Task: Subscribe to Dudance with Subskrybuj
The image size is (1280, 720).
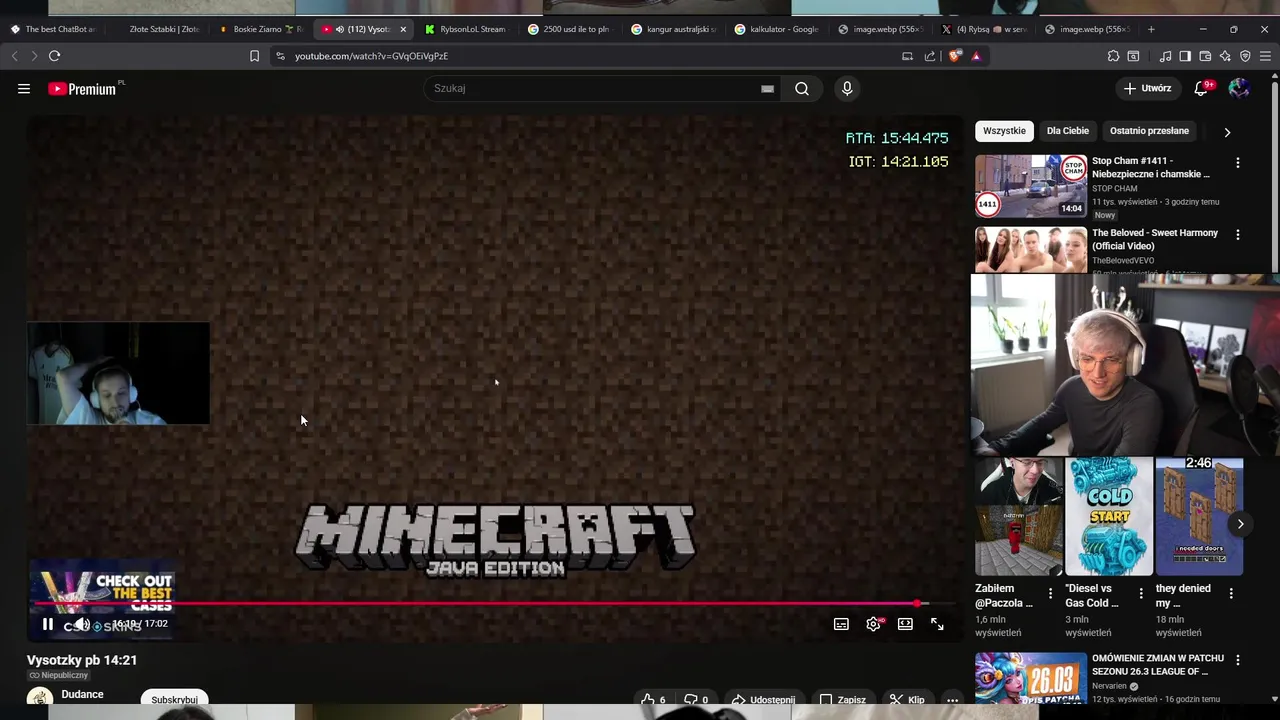Action: [174, 699]
